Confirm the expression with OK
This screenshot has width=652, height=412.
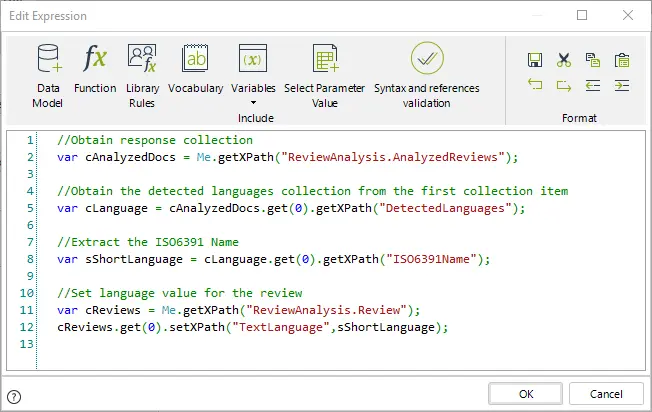pyautogui.click(x=526, y=394)
